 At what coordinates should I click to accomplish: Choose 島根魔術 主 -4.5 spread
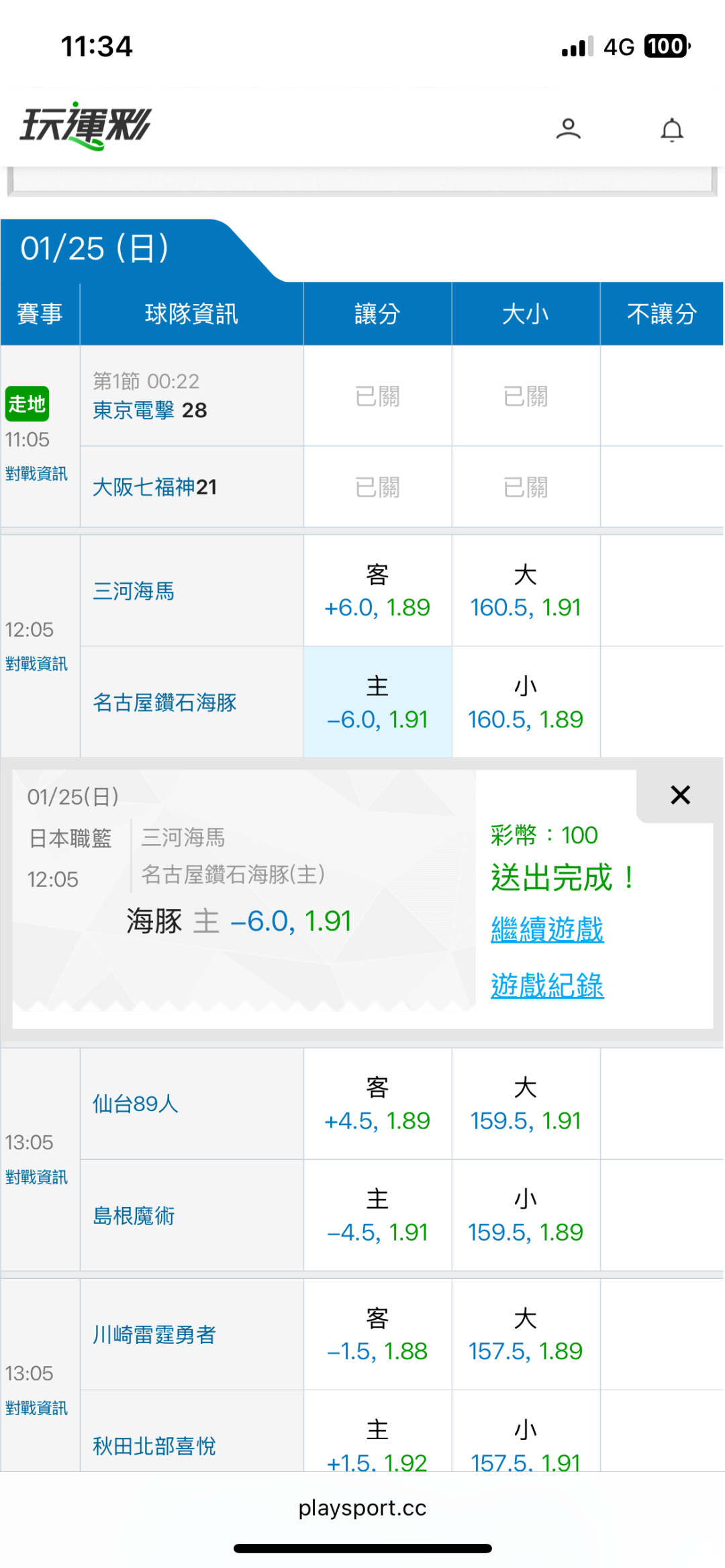377,1216
